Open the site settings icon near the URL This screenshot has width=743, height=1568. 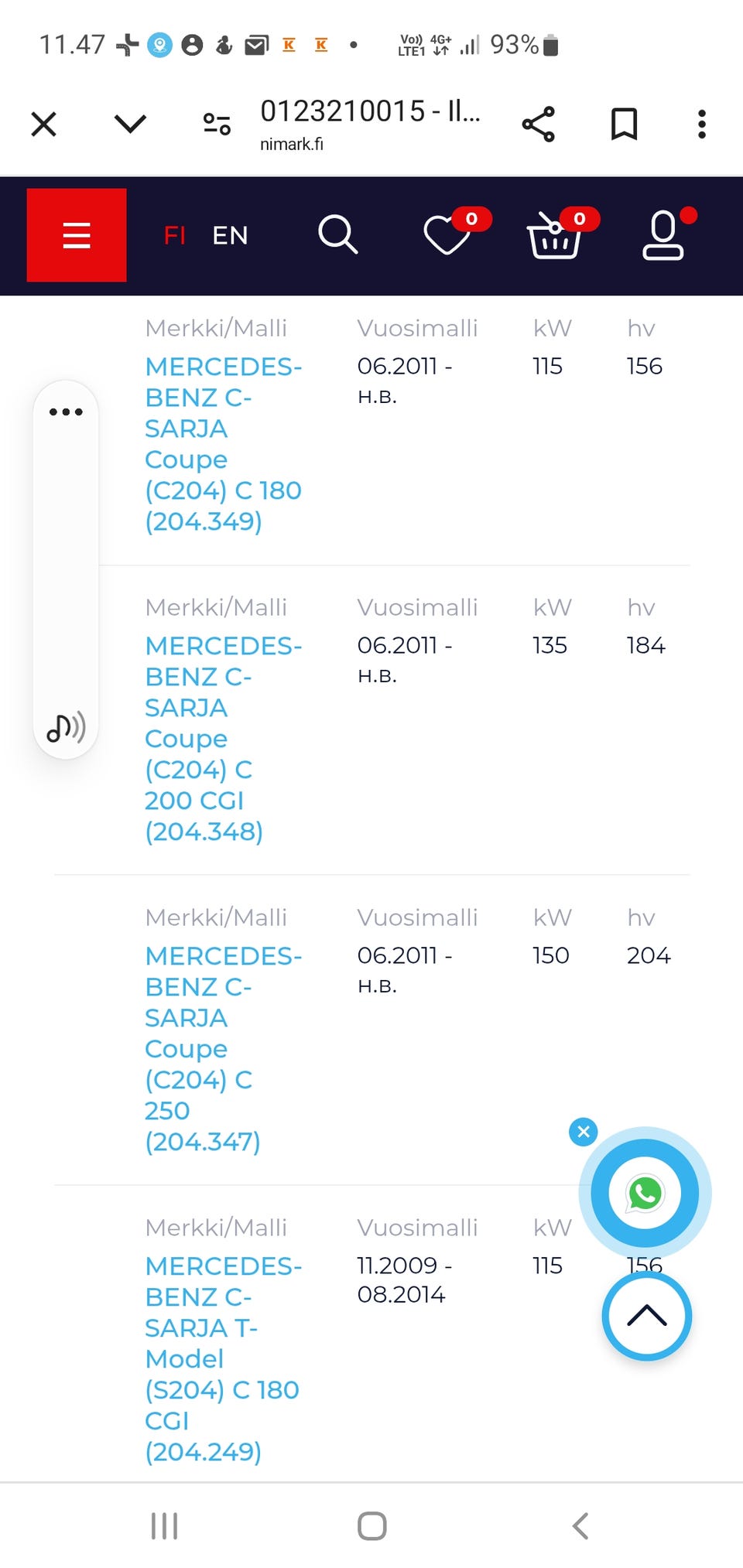(217, 124)
